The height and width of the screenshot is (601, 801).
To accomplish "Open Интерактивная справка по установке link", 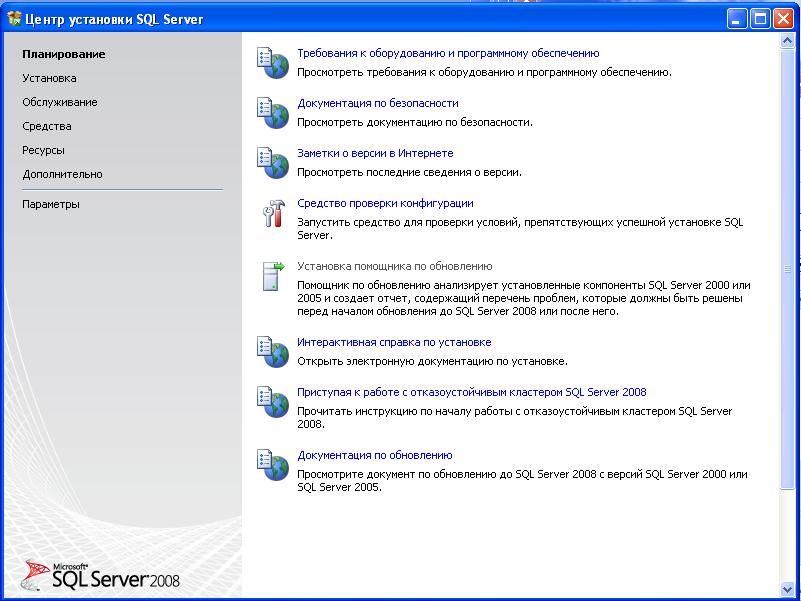I will [x=394, y=342].
